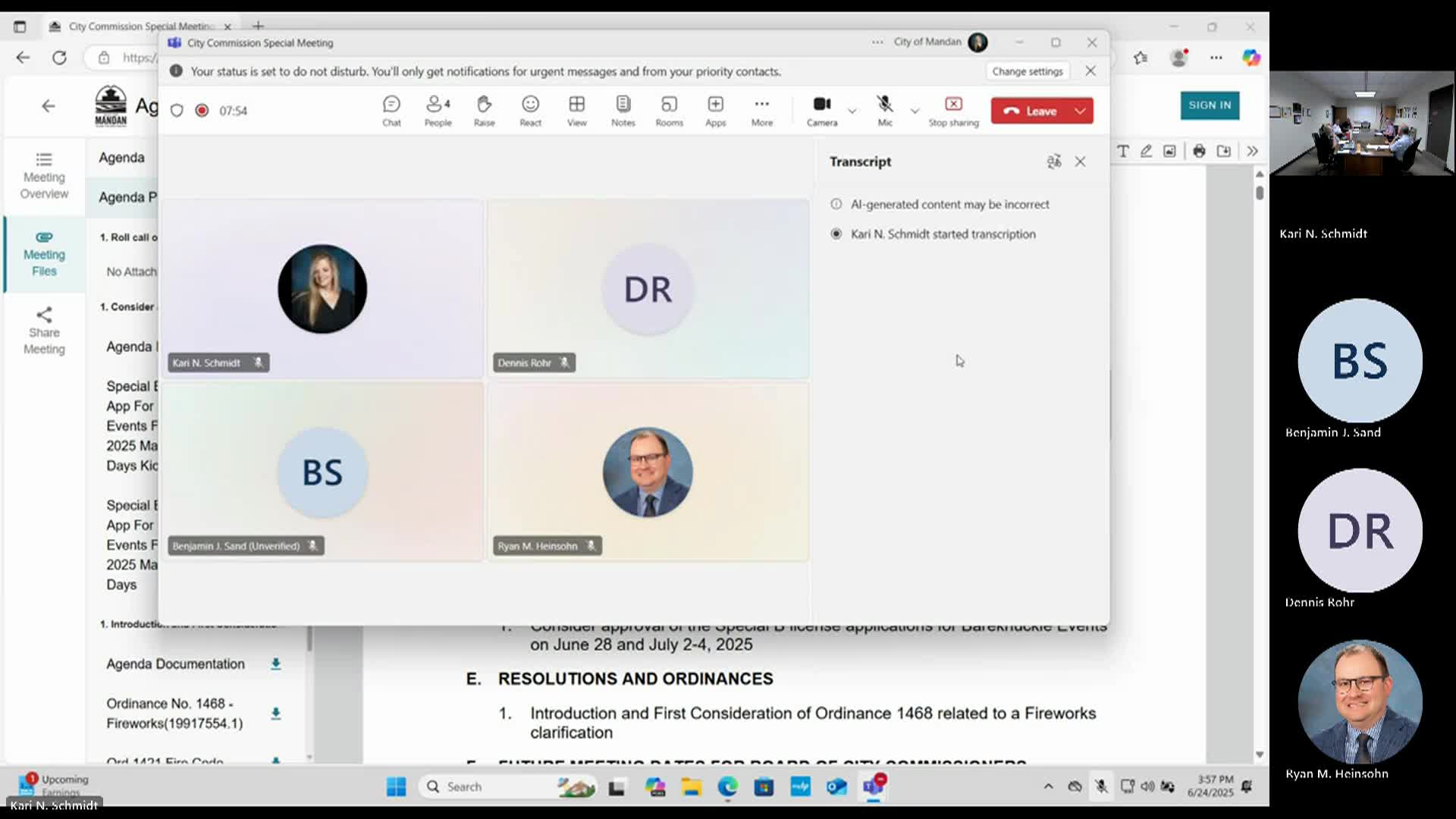
Task: Select the text tool in PDF toolbar
Action: pos(1123,151)
